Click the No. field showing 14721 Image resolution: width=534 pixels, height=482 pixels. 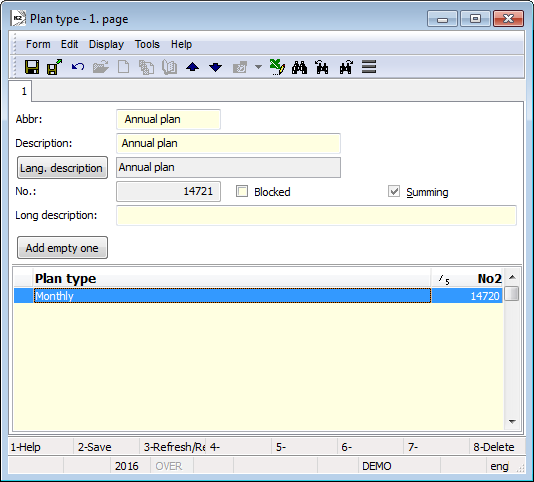point(168,191)
